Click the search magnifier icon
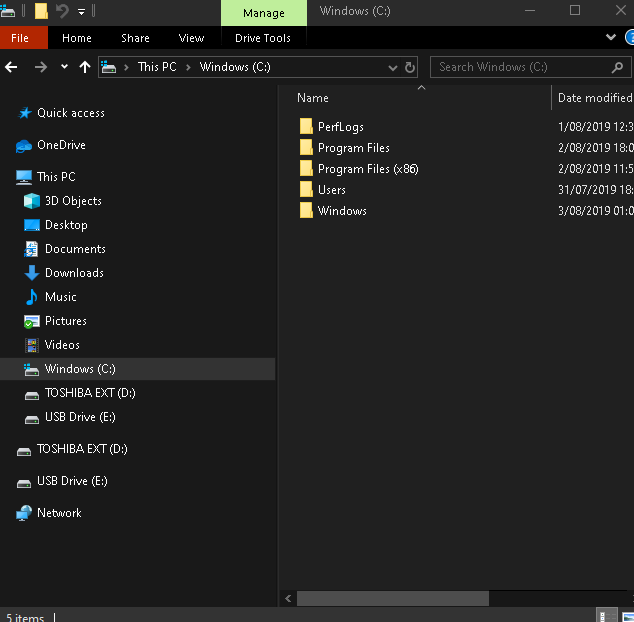The height and width of the screenshot is (622, 634). 617,67
